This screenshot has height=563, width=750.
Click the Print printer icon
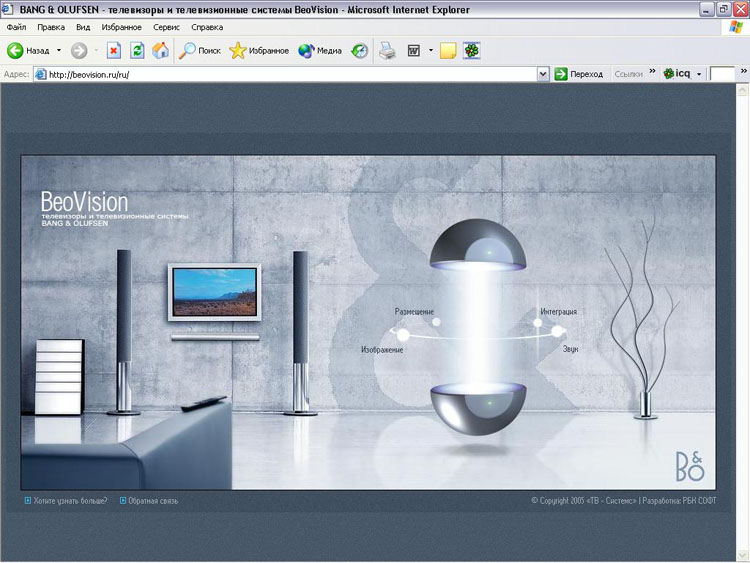tap(387, 50)
